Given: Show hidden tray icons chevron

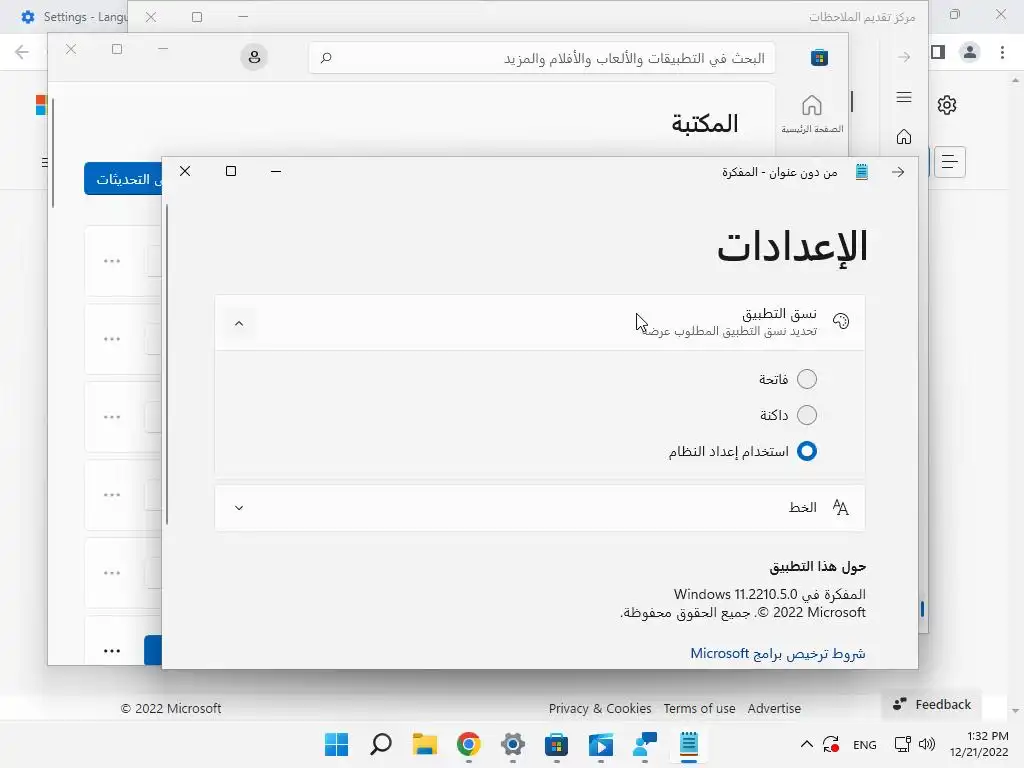Looking at the screenshot, I should (807, 744).
